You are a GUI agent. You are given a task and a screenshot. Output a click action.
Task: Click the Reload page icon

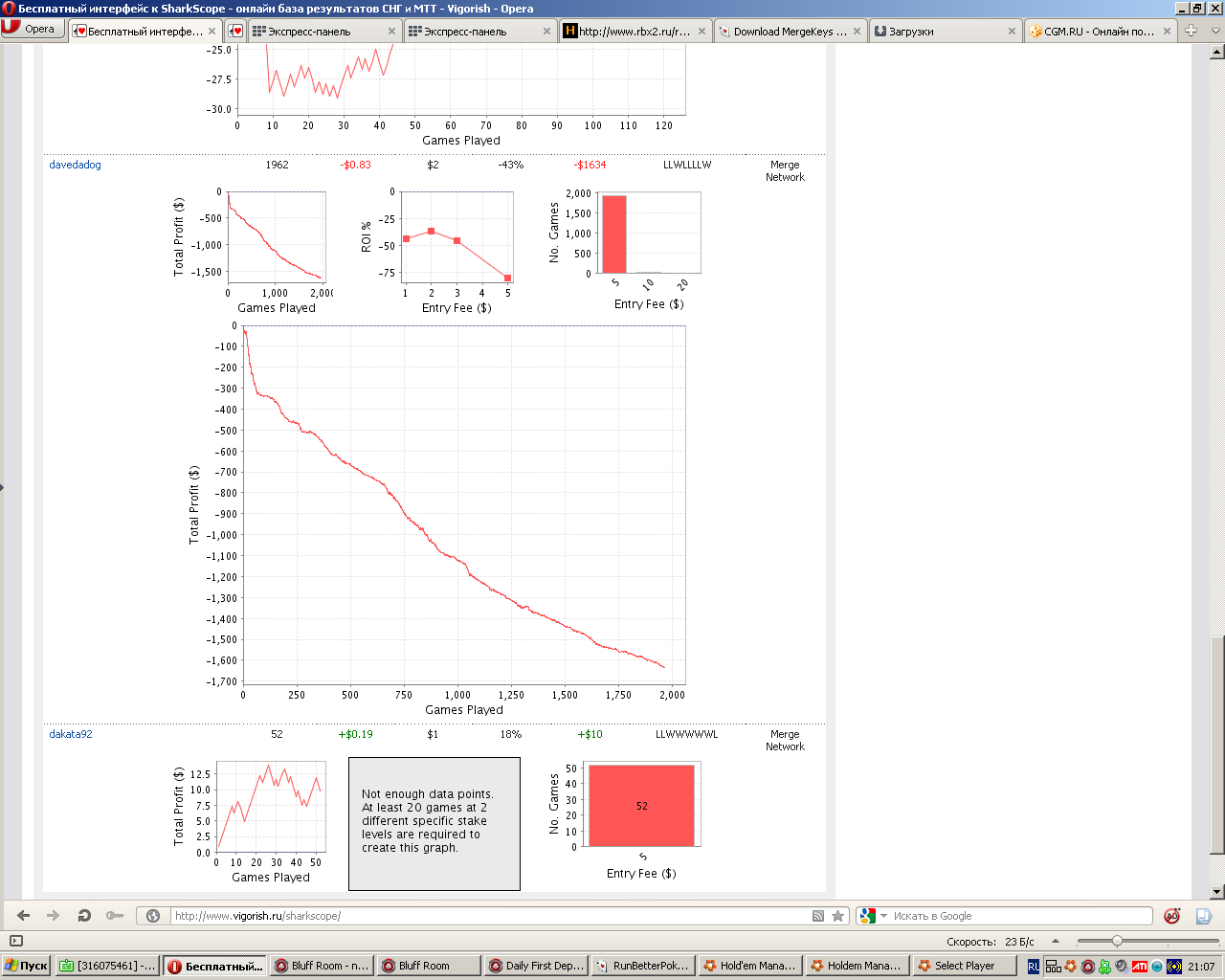tap(84, 916)
